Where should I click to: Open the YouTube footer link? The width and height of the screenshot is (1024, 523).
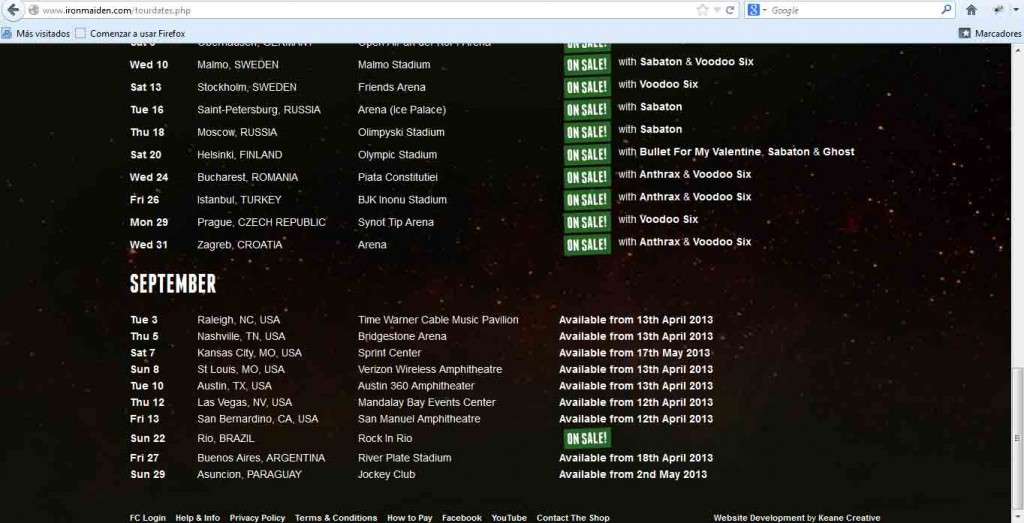[x=509, y=518]
